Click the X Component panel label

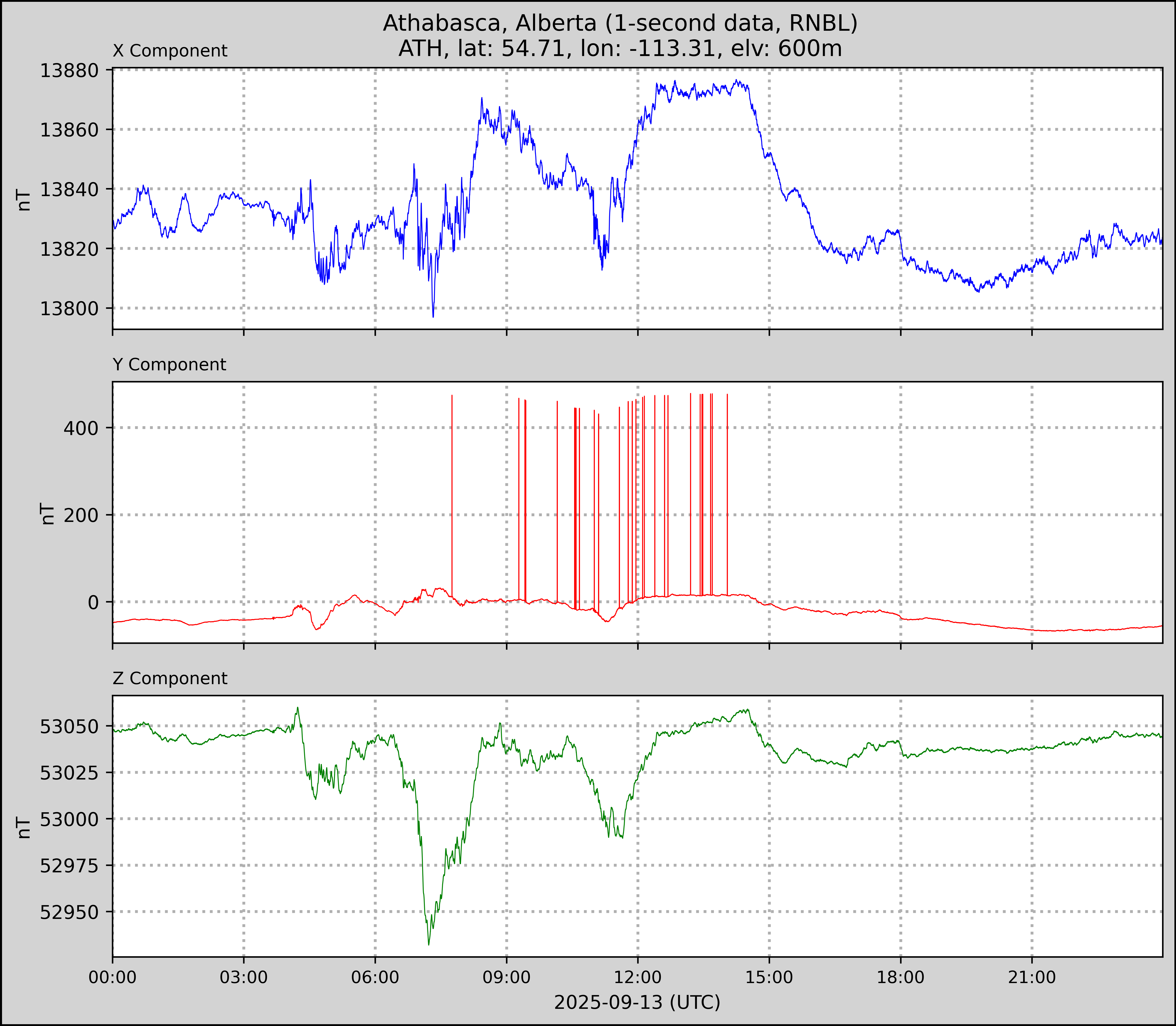(170, 51)
